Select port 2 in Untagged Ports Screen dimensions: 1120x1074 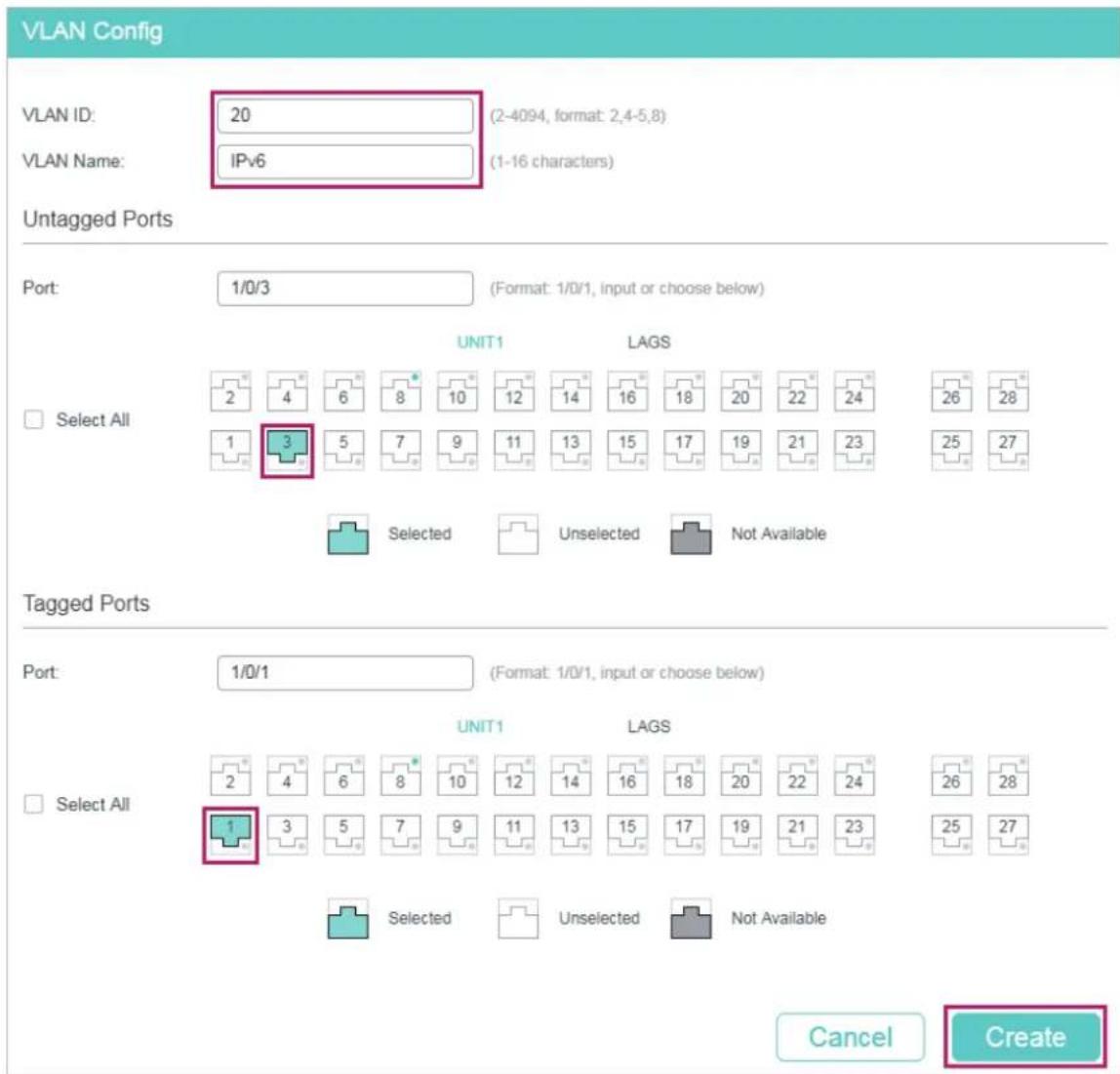pos(230,391)
